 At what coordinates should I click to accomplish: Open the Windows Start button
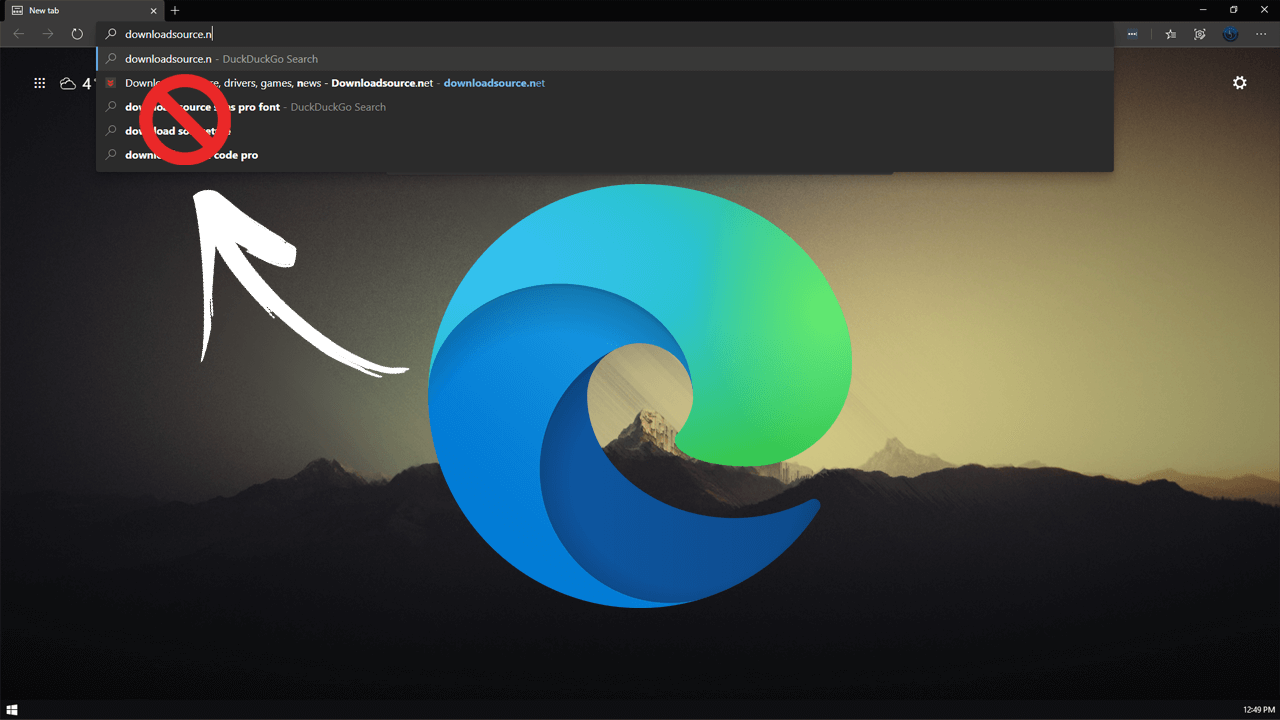(12, 710)
